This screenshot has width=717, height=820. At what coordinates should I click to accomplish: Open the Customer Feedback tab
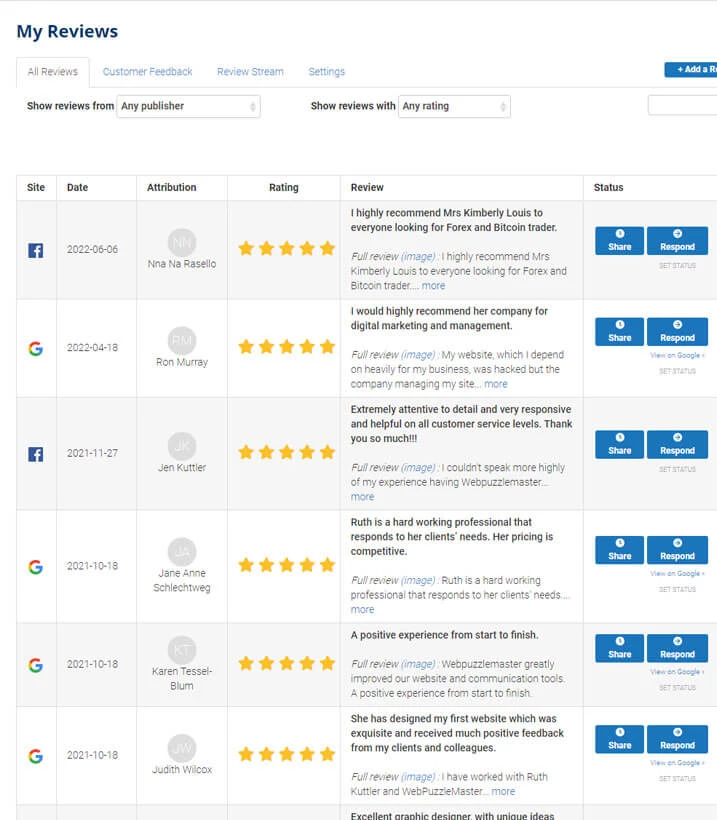point(147,72)
